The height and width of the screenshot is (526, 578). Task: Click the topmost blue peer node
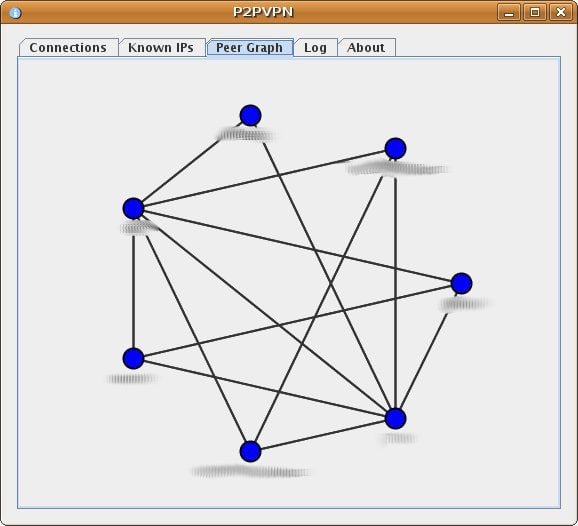click(250, 115)
